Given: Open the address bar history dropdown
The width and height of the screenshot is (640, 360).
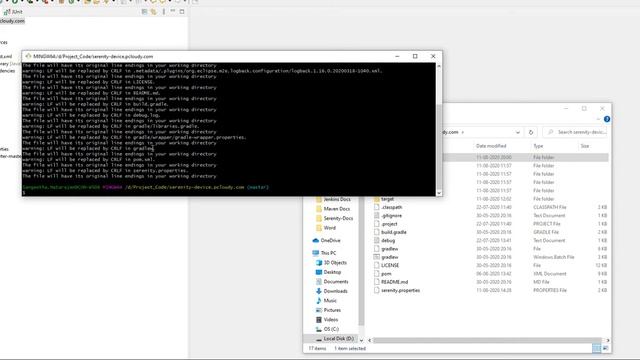Looking at the screenshot, I should 518,132.
